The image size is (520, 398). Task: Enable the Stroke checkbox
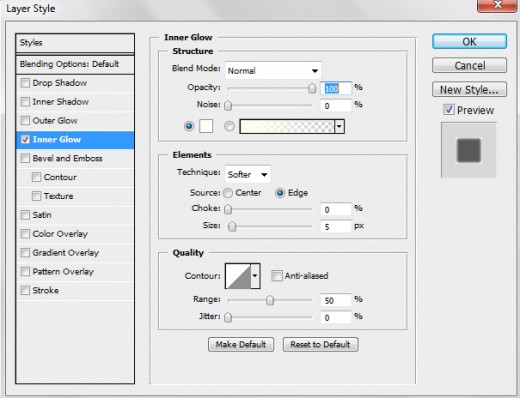(x=25, y=290)
